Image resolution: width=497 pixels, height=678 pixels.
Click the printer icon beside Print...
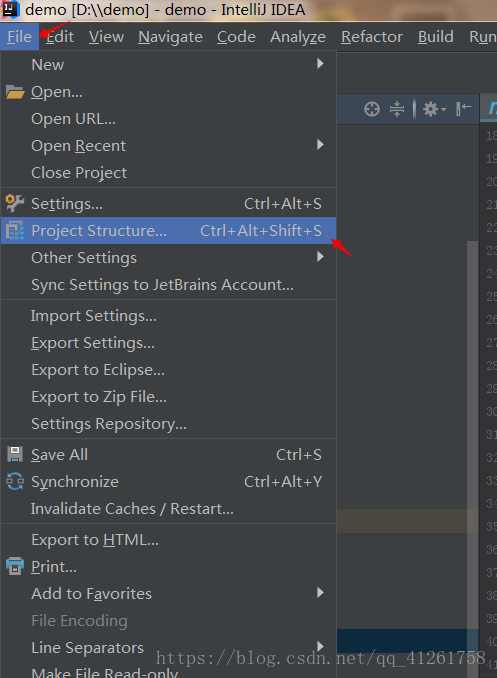point(15,566)
